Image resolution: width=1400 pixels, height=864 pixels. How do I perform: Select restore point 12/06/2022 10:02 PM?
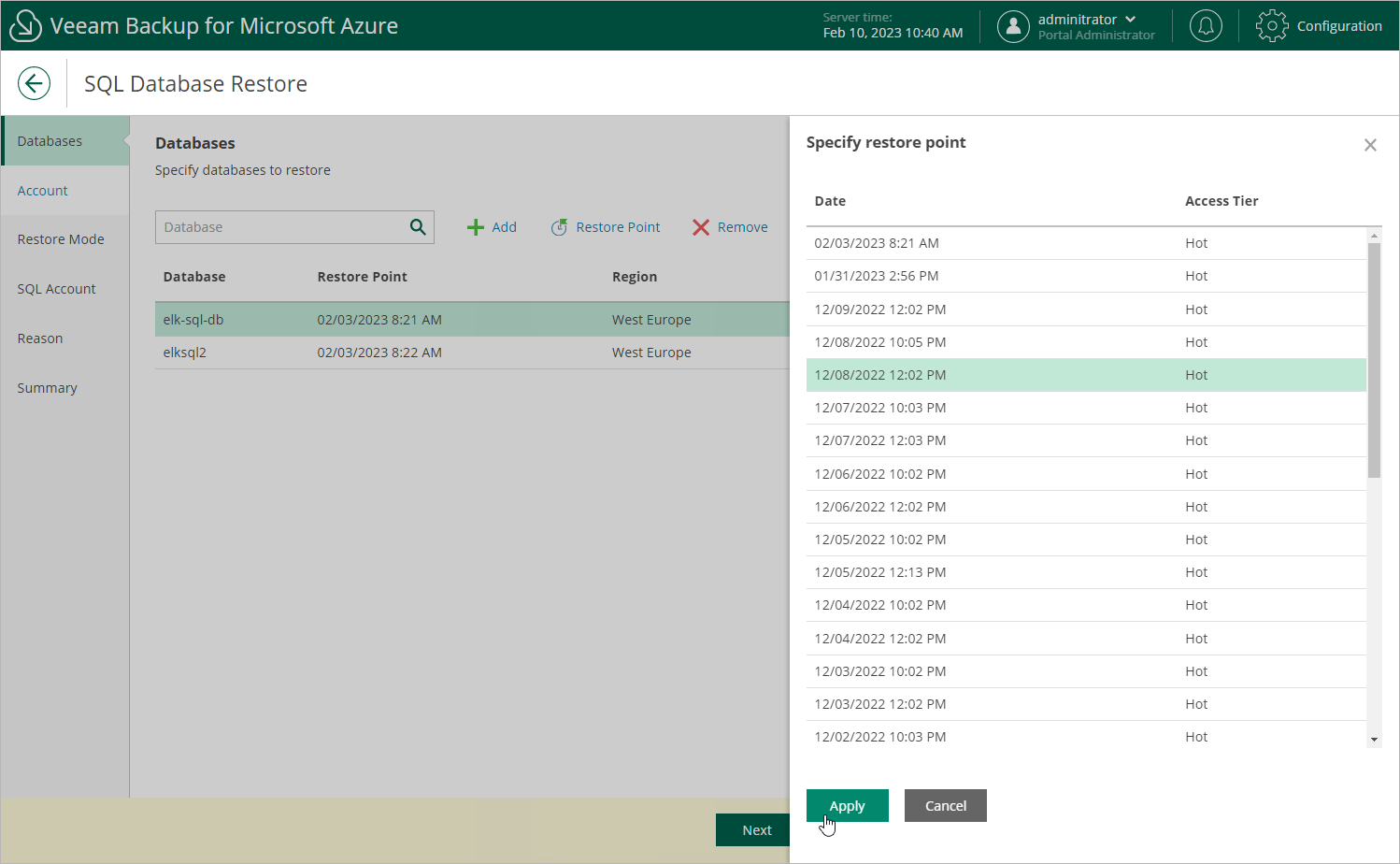click(x=1086, y=474)
